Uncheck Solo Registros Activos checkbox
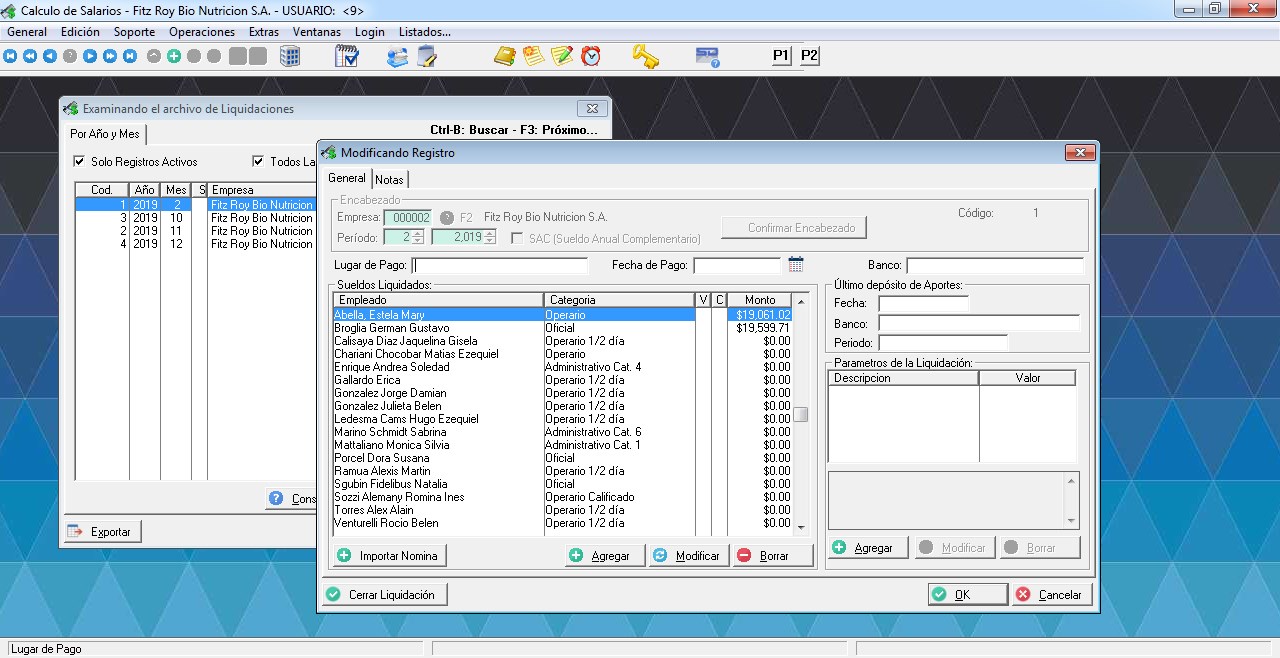 pos(80,162)
